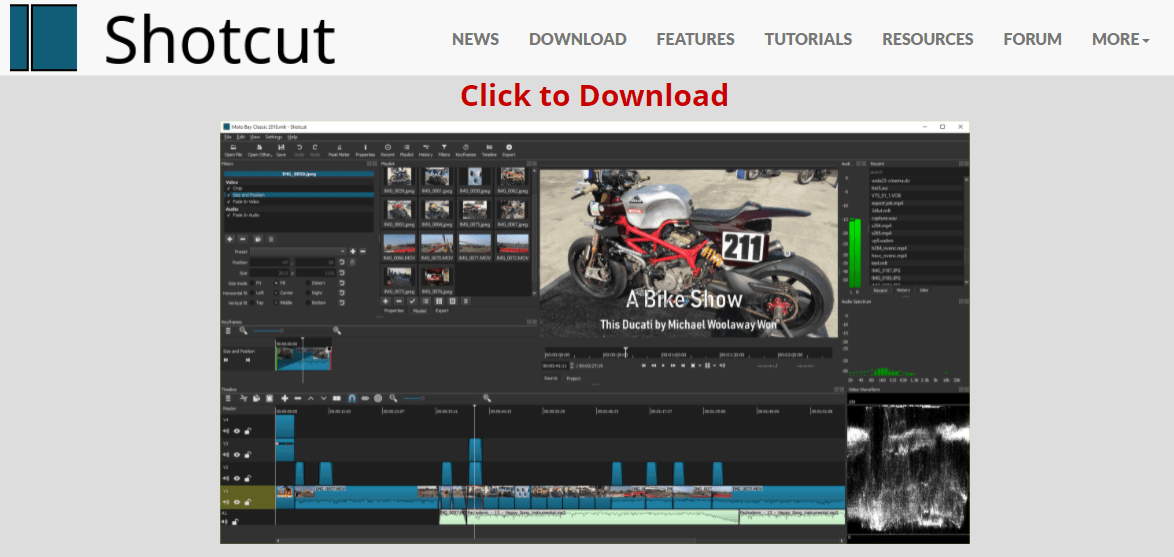Viewport: 1174px width, 557px height.
Task: Open the Keyframes panel hamburger menu
Action: click(x=228, y=330)
